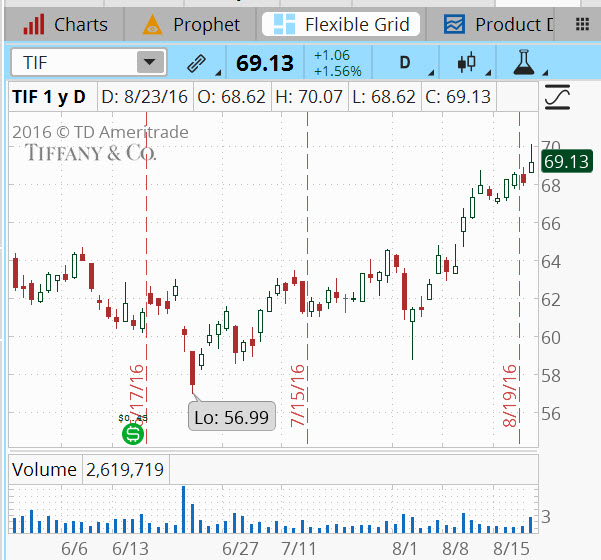Click the L: 68.62 low value
The image size is (601, 560).
(x=384, y=97)
